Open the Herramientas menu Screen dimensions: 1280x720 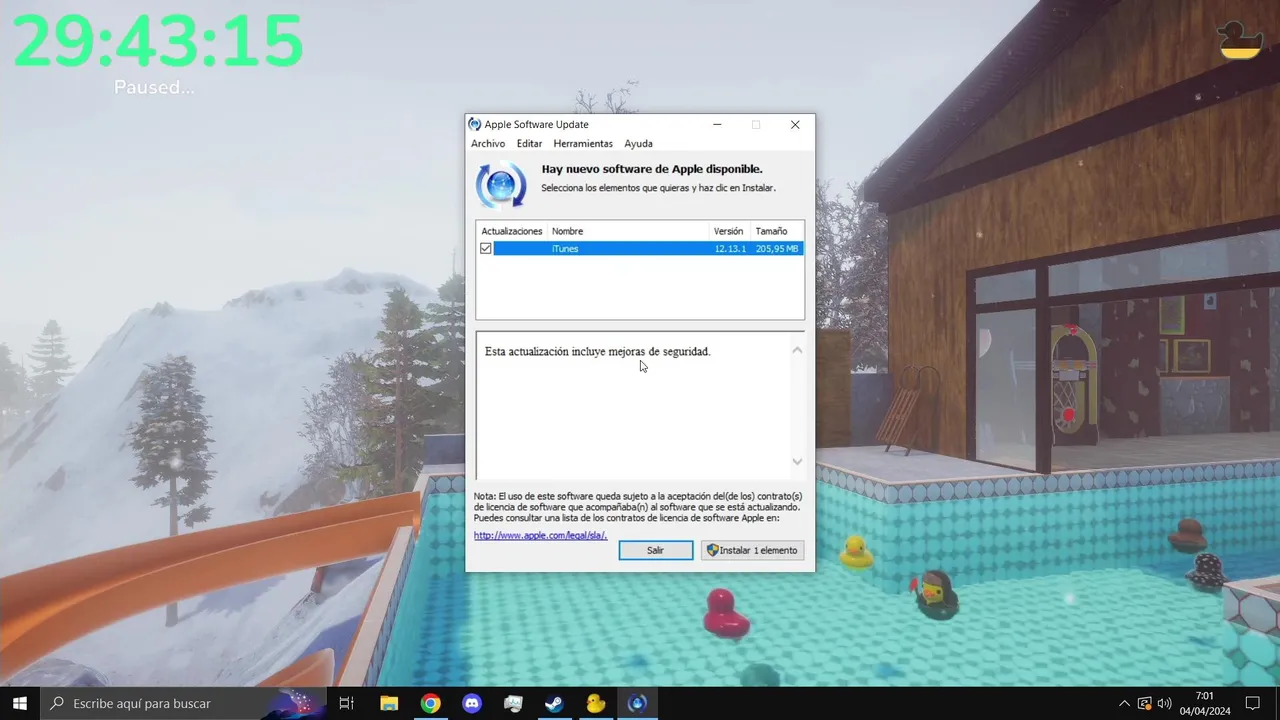click(x=583, y=144)
